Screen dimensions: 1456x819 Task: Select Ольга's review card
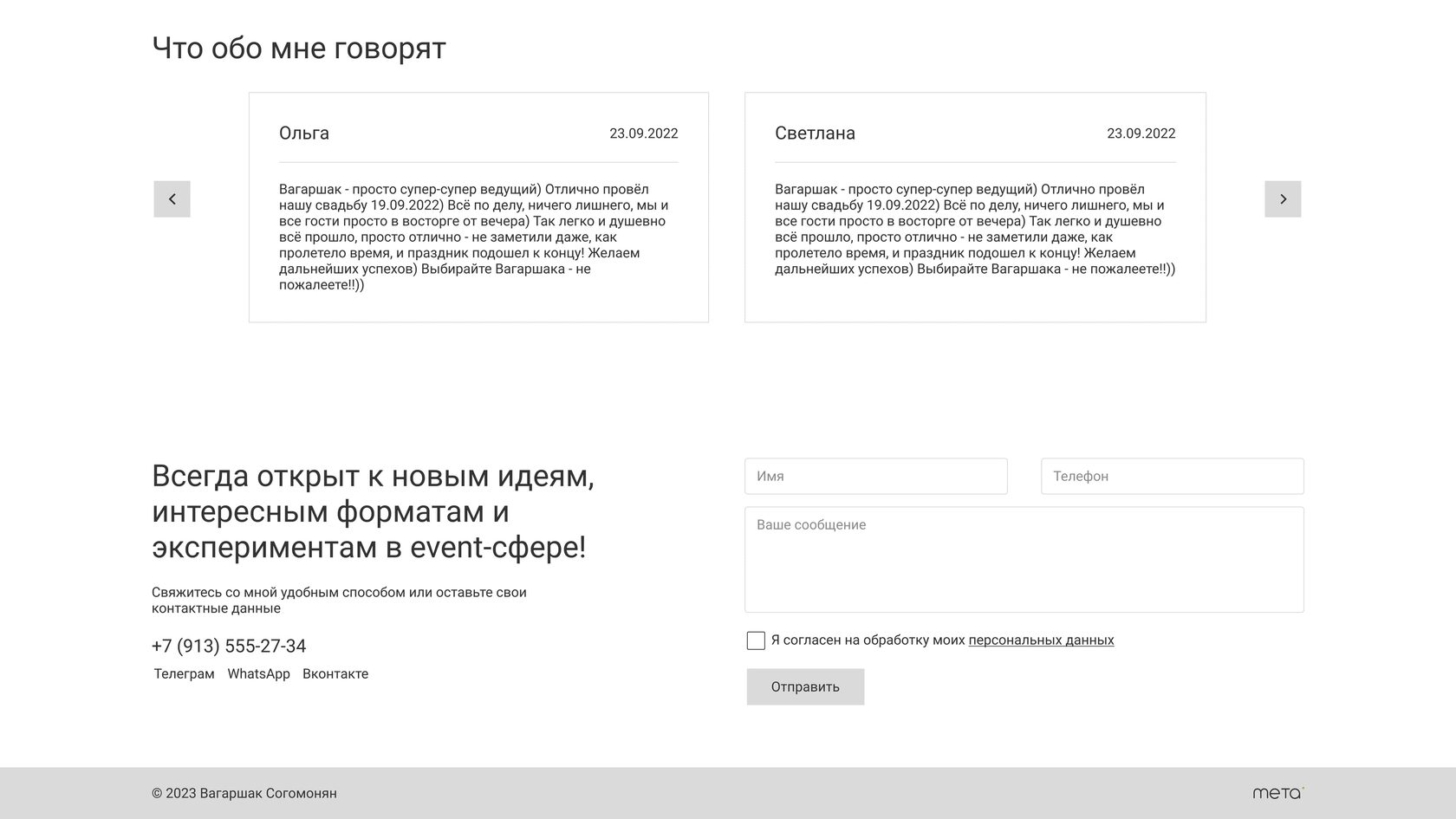(x=478, y=207)
